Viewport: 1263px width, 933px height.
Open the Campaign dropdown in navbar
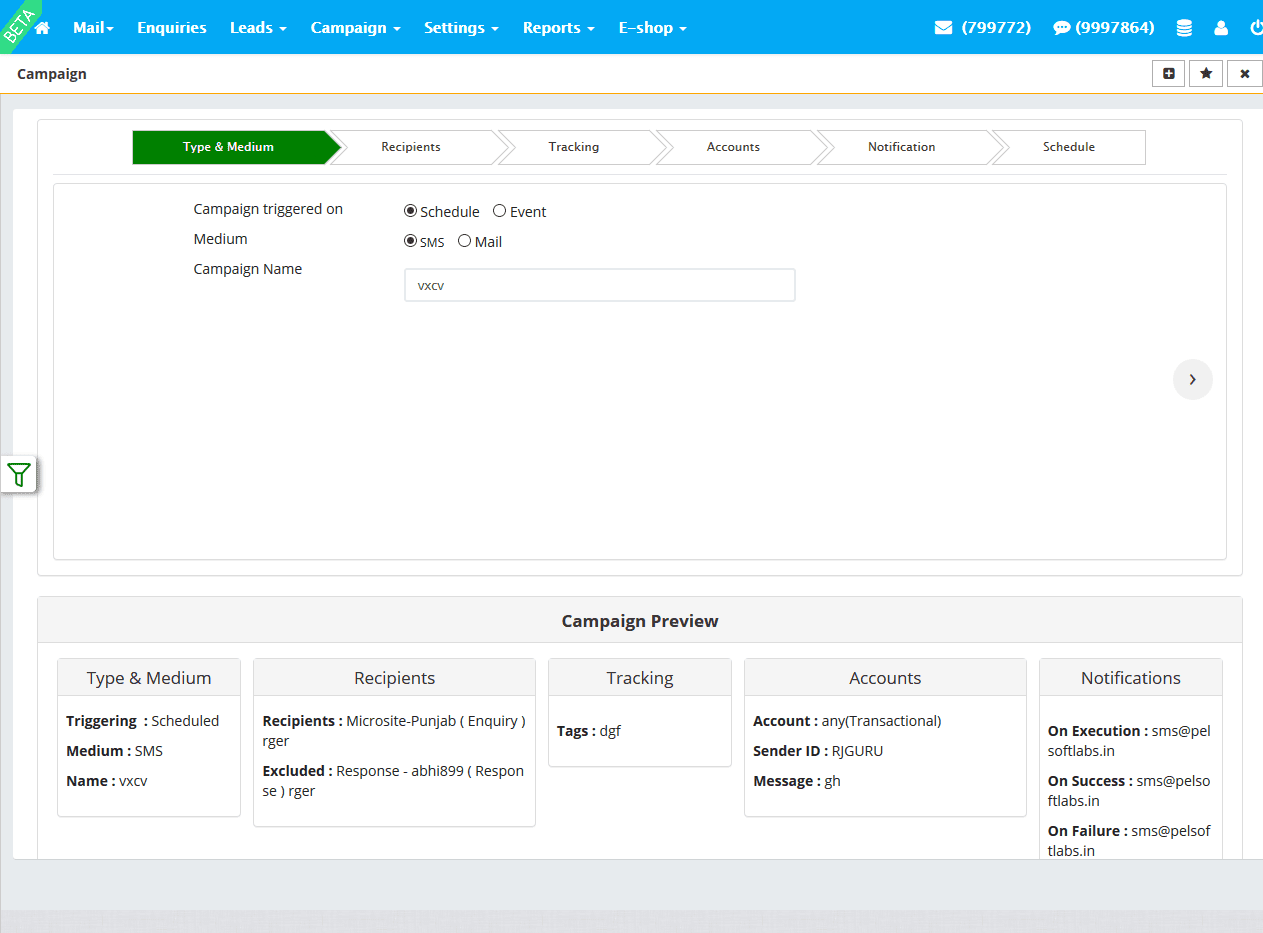[355, 28]
